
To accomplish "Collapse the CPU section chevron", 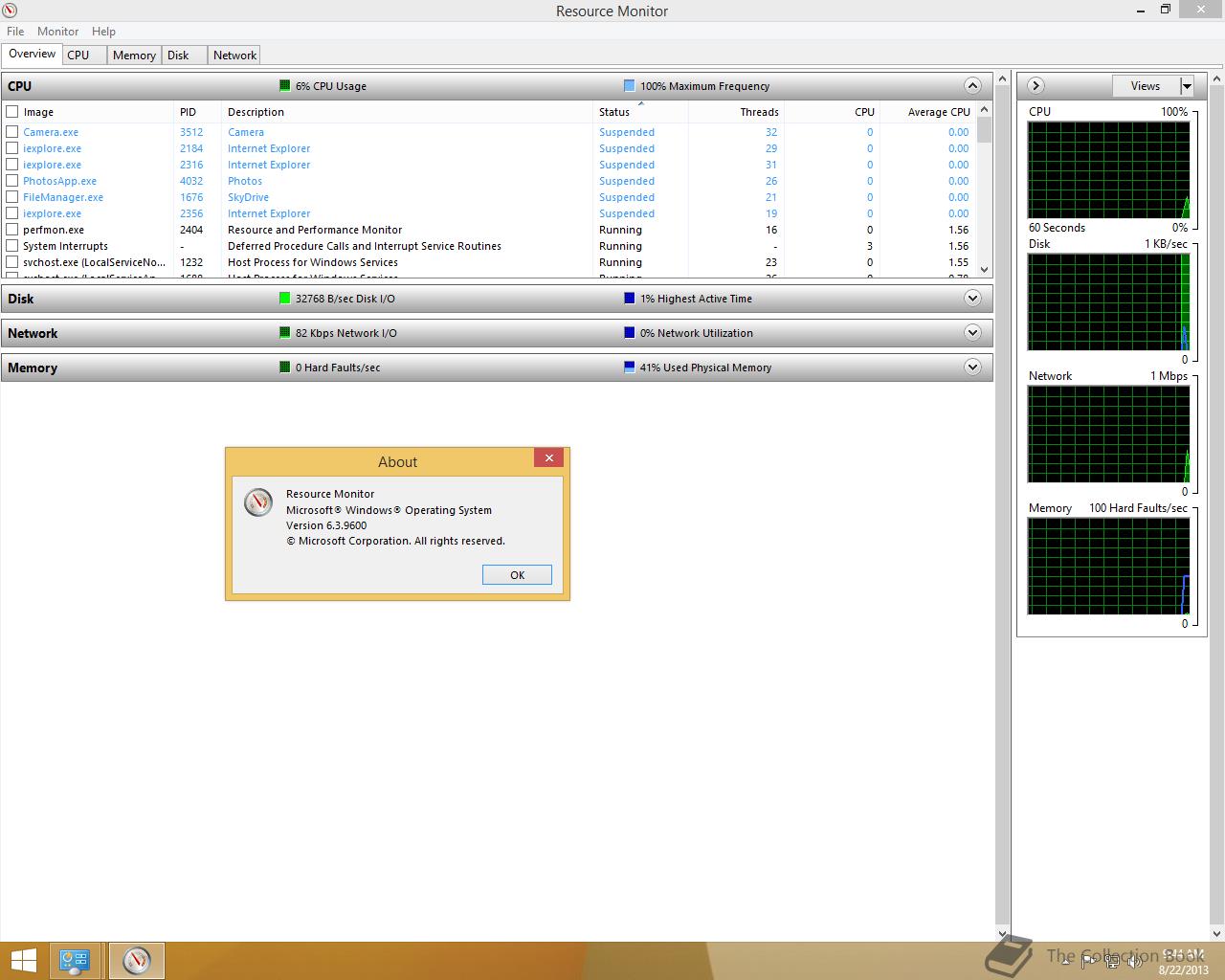I will tap(972, 86).
